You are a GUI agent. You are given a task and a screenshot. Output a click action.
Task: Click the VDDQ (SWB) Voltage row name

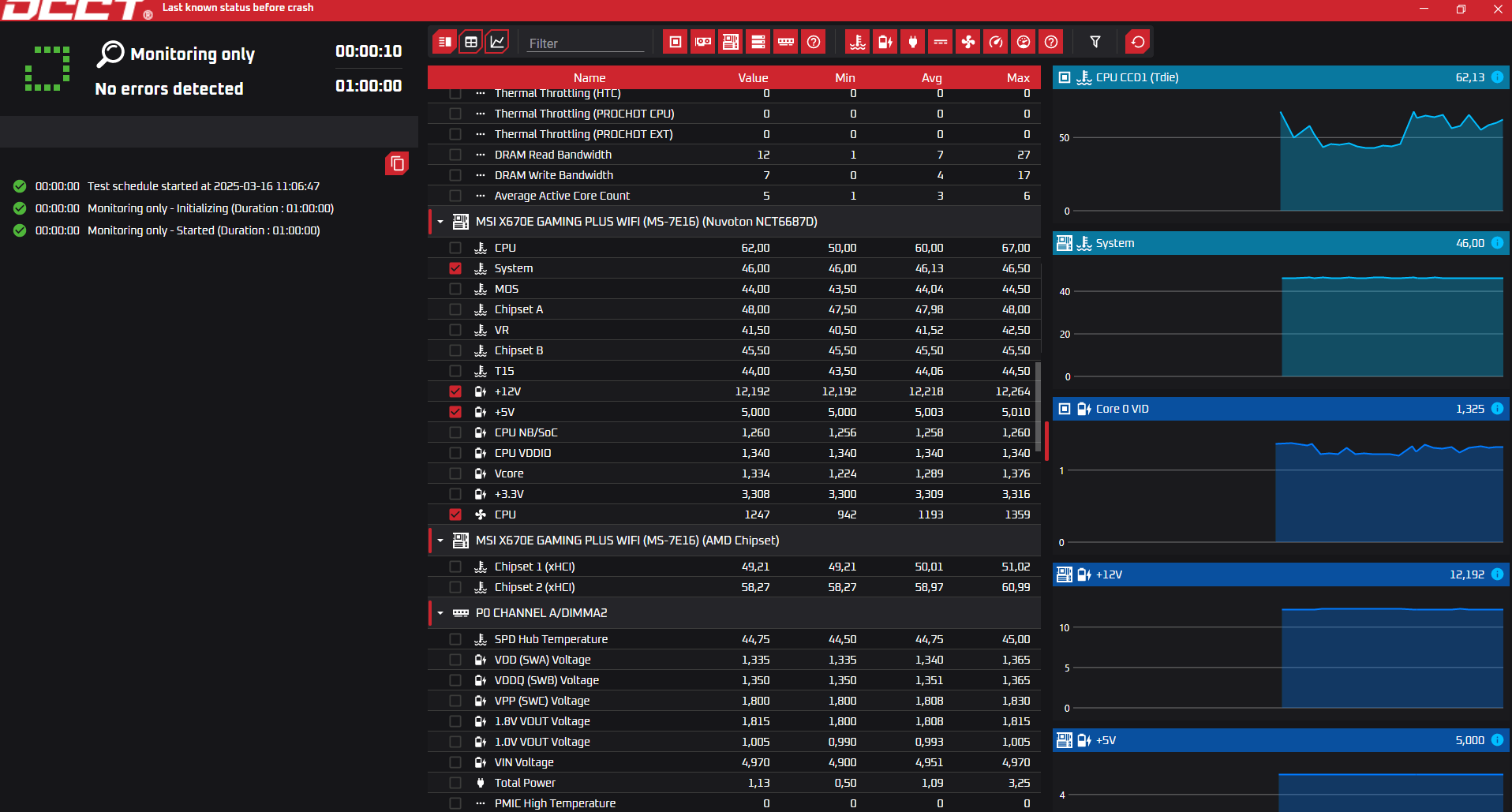(546, 680)
